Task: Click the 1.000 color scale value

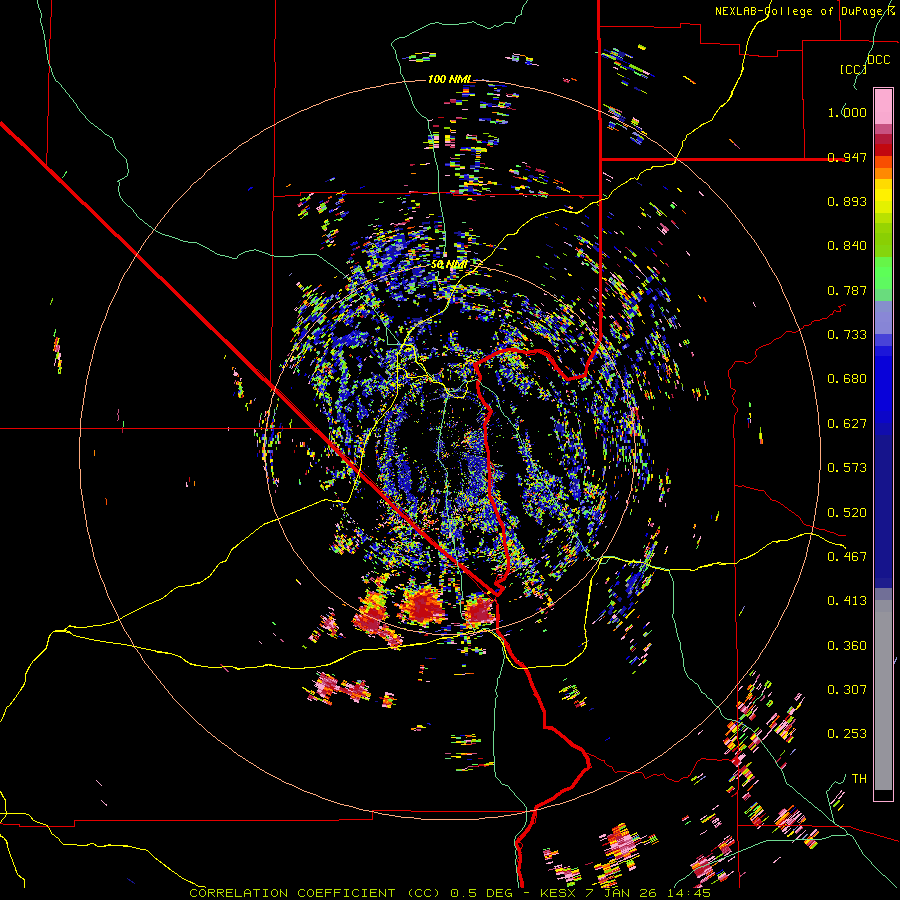Action: pyautogui.click(x=847, y=112)
